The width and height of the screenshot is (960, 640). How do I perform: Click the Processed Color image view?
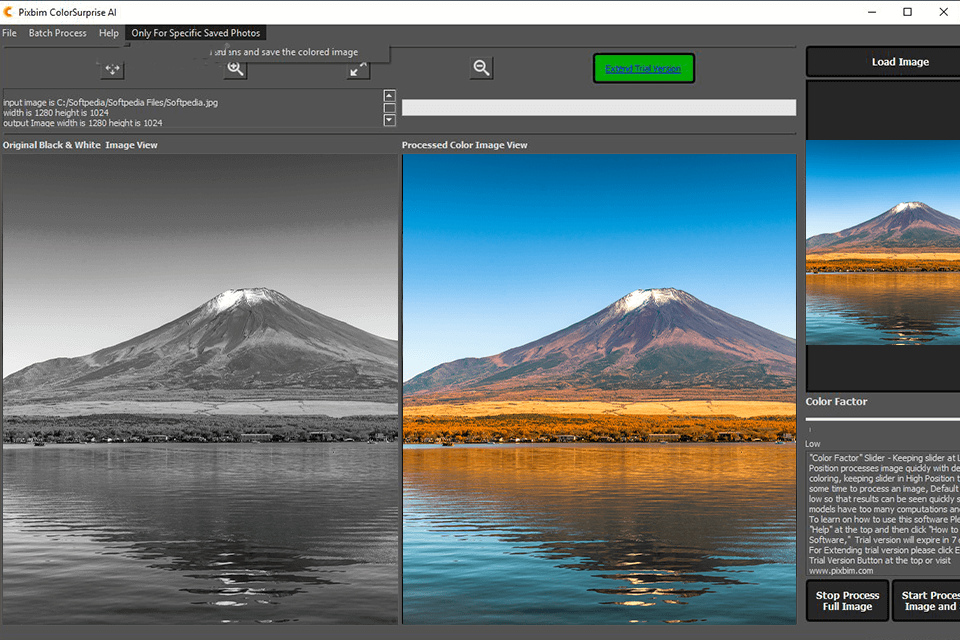pyautogui.click(x=599, y=390)
